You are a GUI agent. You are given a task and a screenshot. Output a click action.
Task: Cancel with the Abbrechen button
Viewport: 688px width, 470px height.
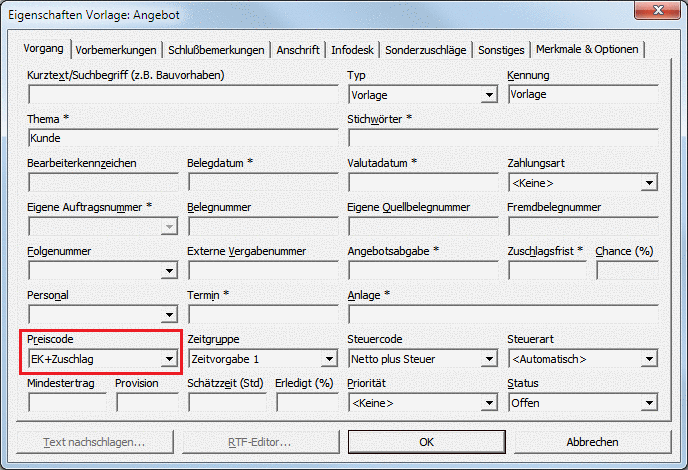[592, 442]
